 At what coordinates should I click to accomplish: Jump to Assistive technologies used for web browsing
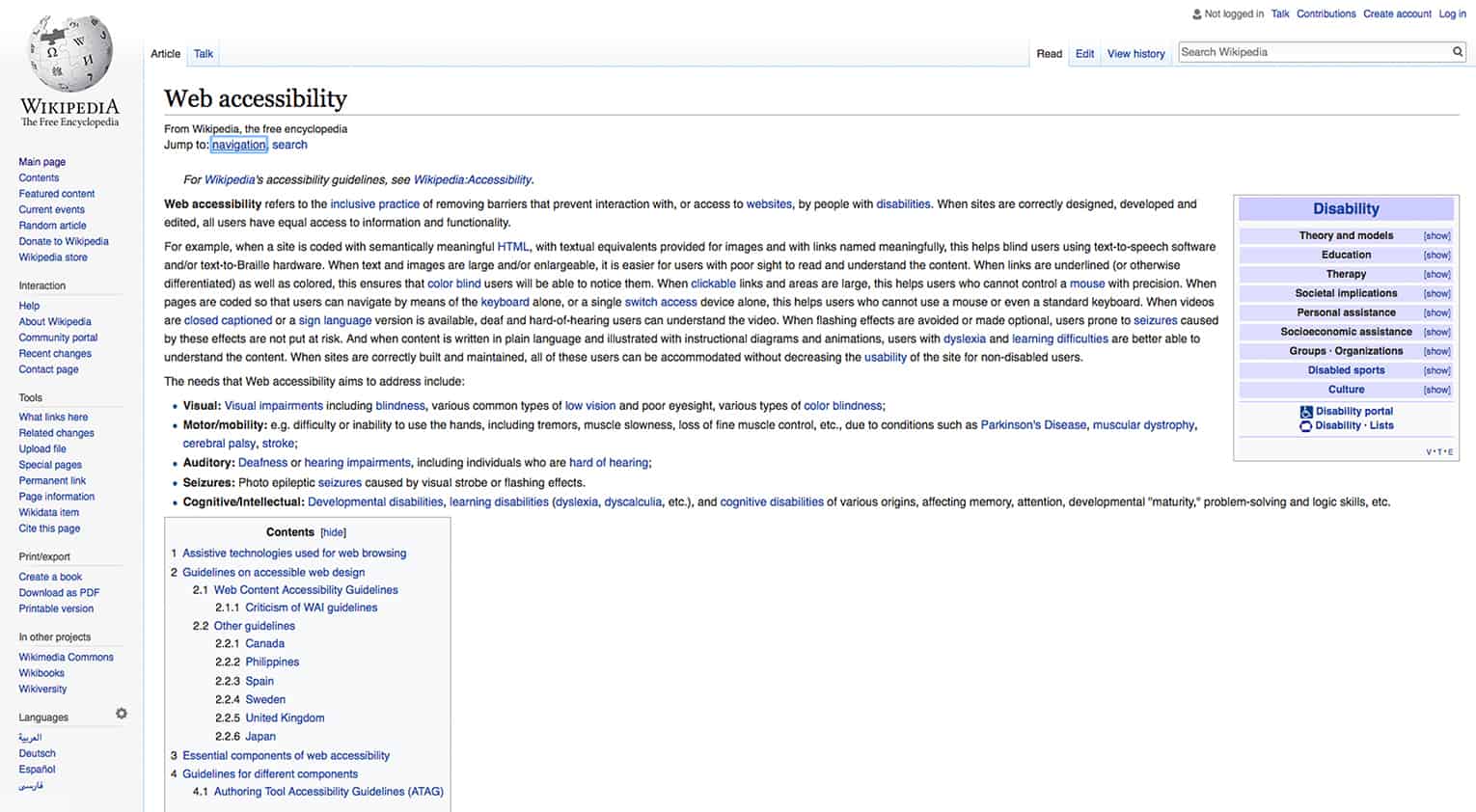(x=294, y=554)
